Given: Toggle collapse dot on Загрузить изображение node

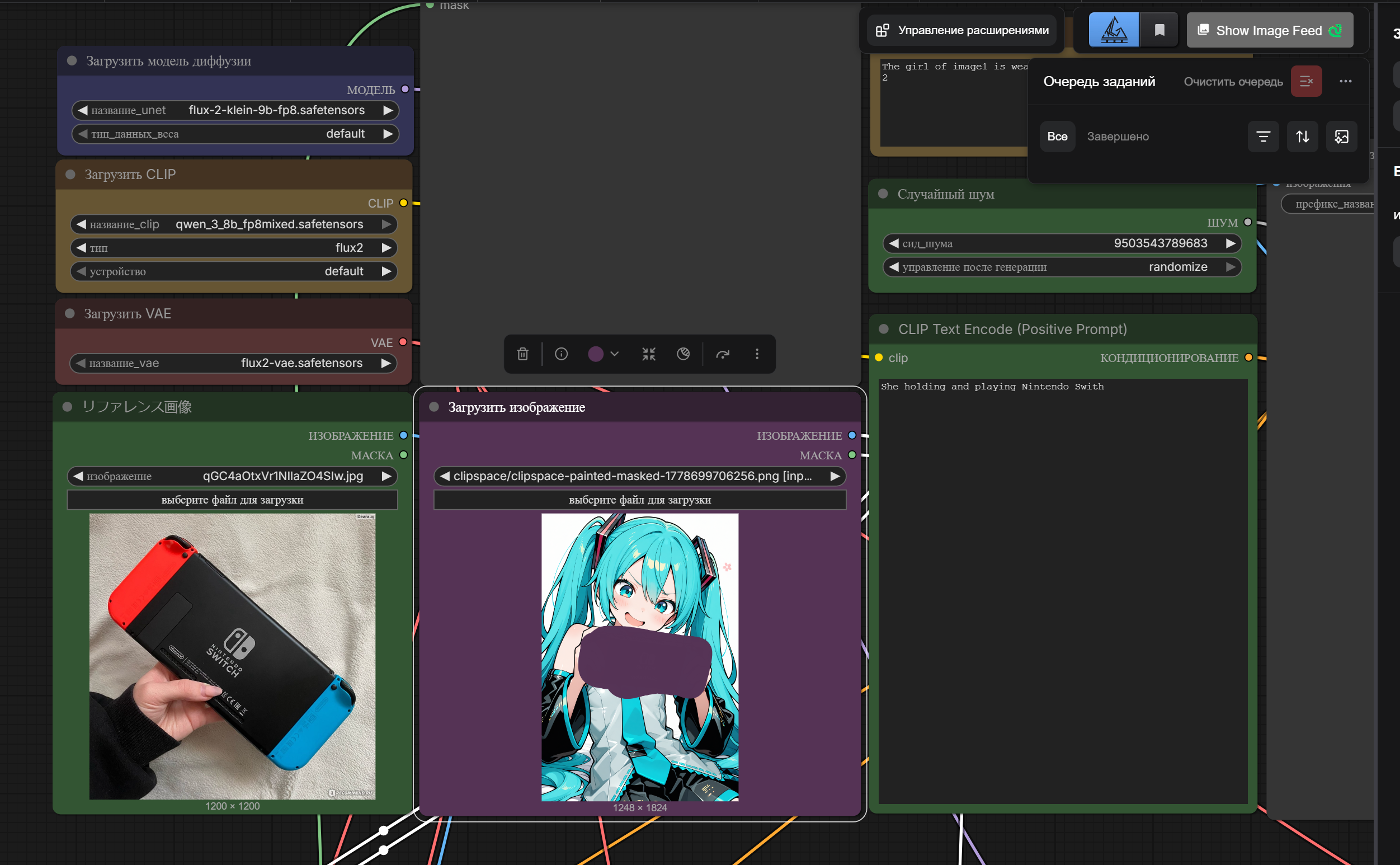Looking at the screenshot, I should 434,407.
